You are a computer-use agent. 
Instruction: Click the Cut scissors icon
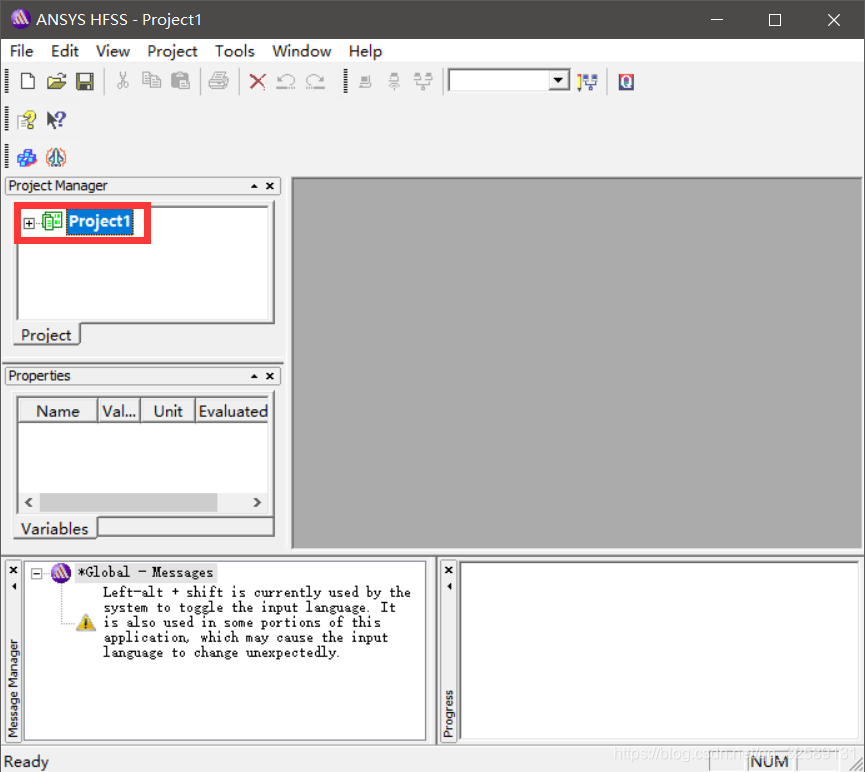123,81
